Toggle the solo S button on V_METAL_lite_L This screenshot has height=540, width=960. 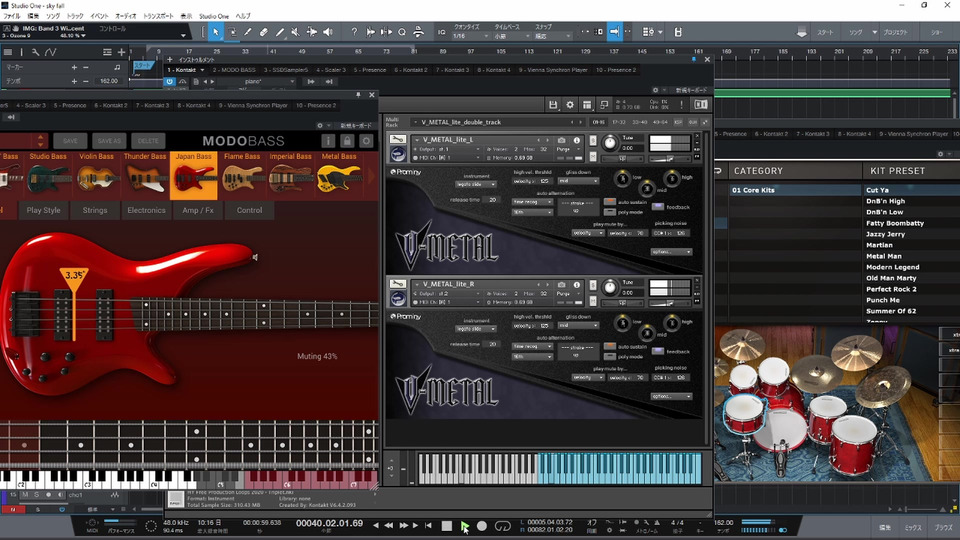593,140
